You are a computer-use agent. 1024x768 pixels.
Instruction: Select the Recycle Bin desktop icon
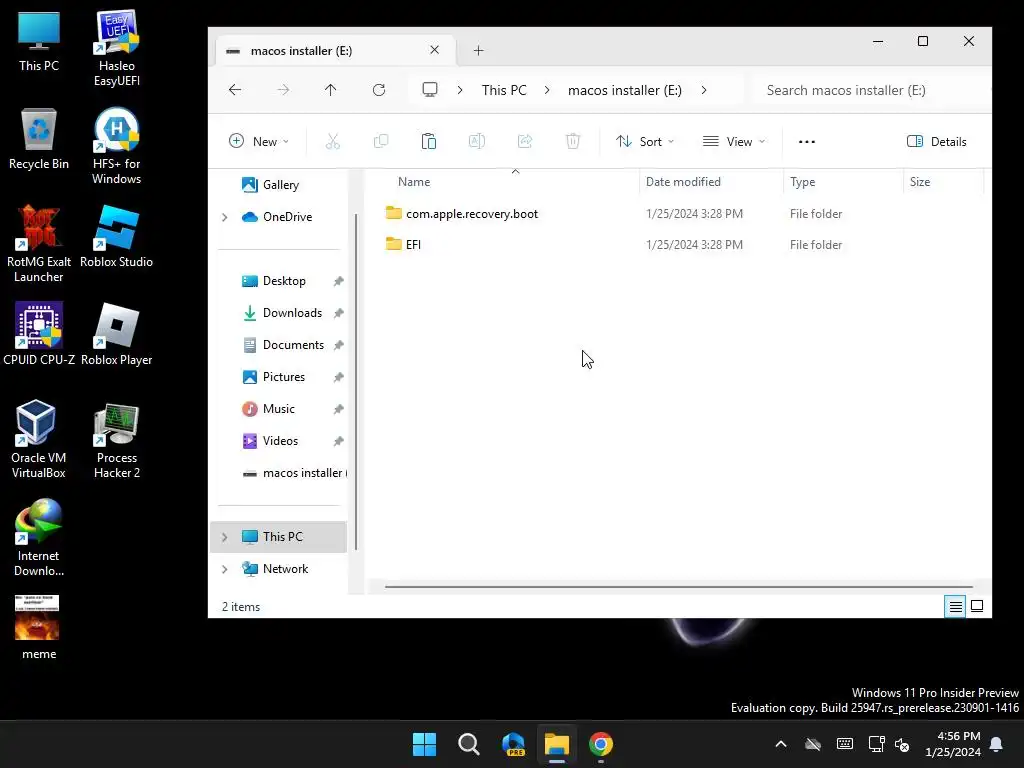(39, 138)
